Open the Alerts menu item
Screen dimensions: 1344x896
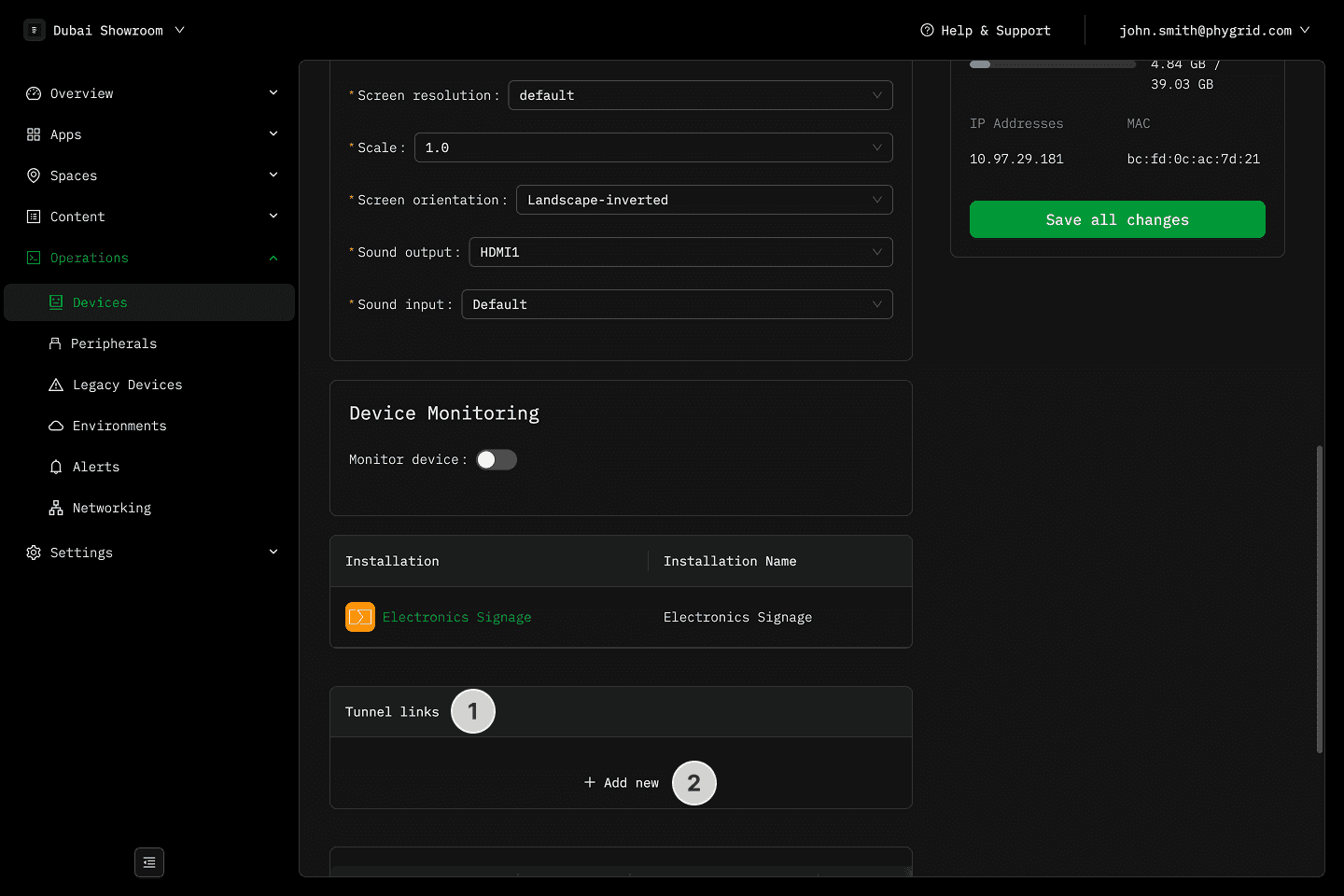pos(149,467)
